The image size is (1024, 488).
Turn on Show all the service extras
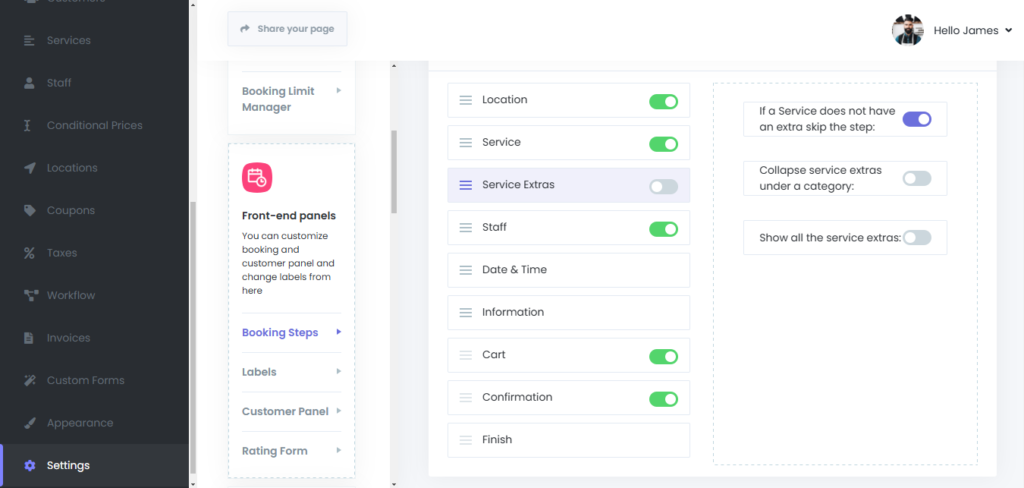click(x=916, y=238)
